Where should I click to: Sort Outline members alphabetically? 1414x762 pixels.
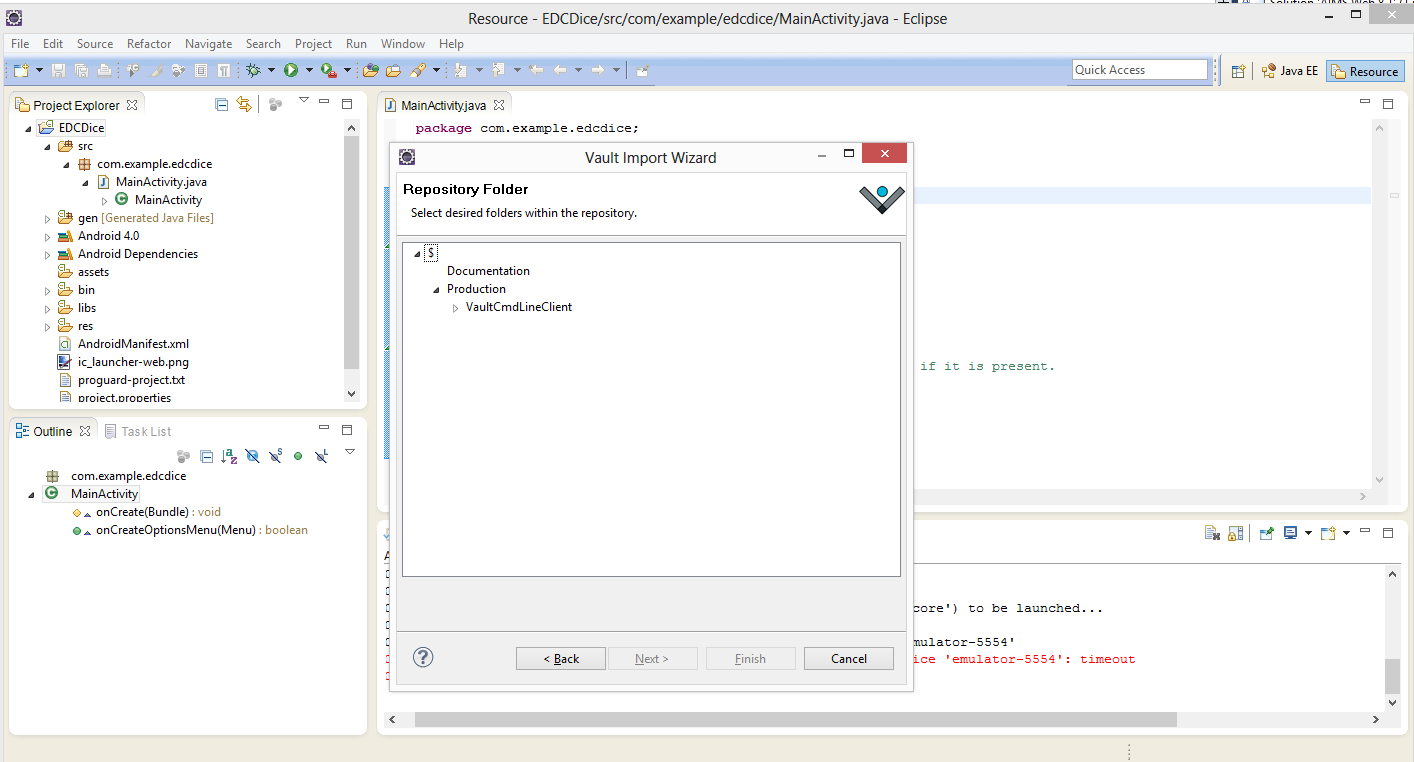pyautogui.click(x=229, y=456)
